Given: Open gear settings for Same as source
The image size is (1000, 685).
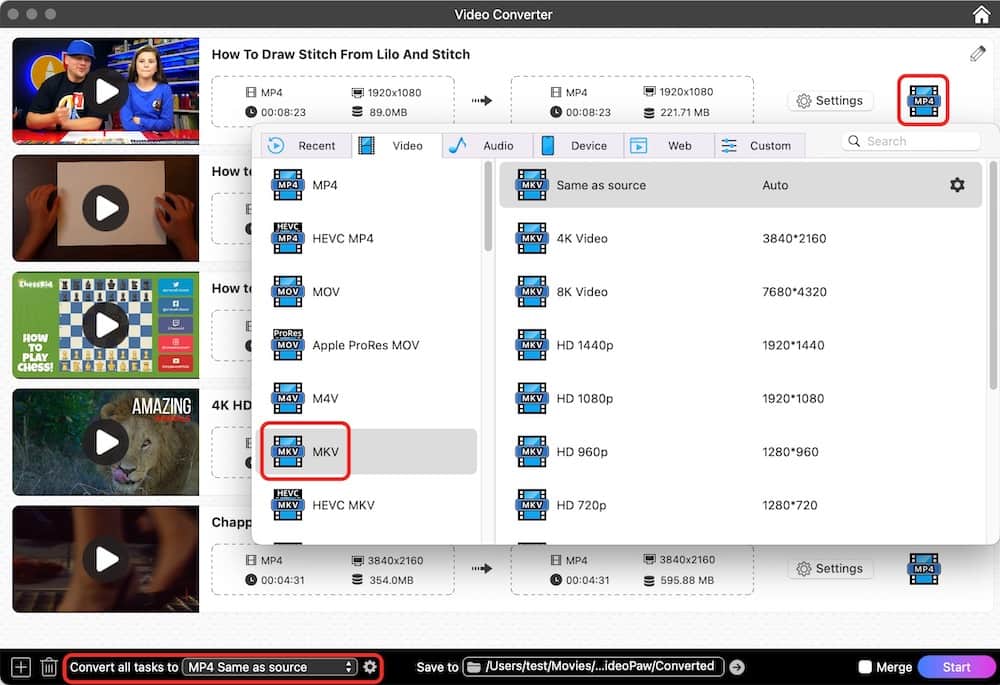Looking at the screenshot, I should pos(957,185).
